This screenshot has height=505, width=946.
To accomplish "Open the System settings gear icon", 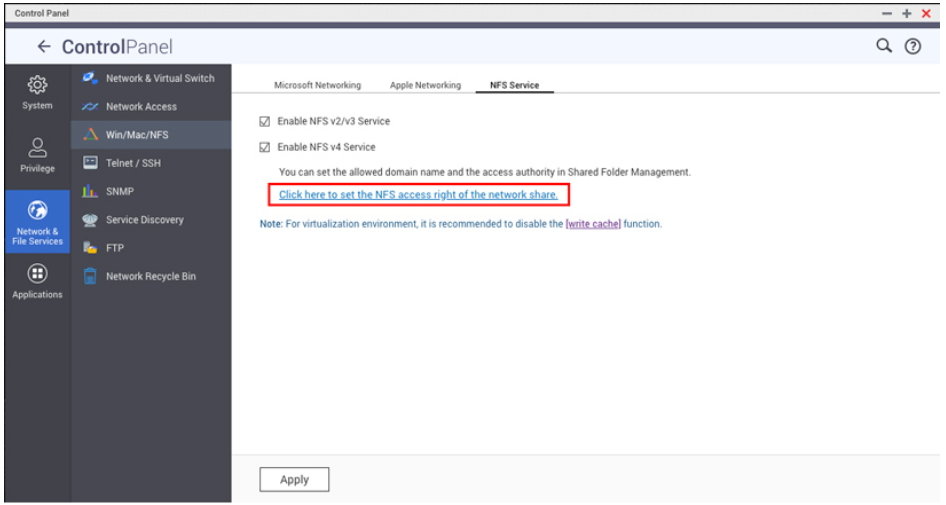I will click(x=37, y=84).
